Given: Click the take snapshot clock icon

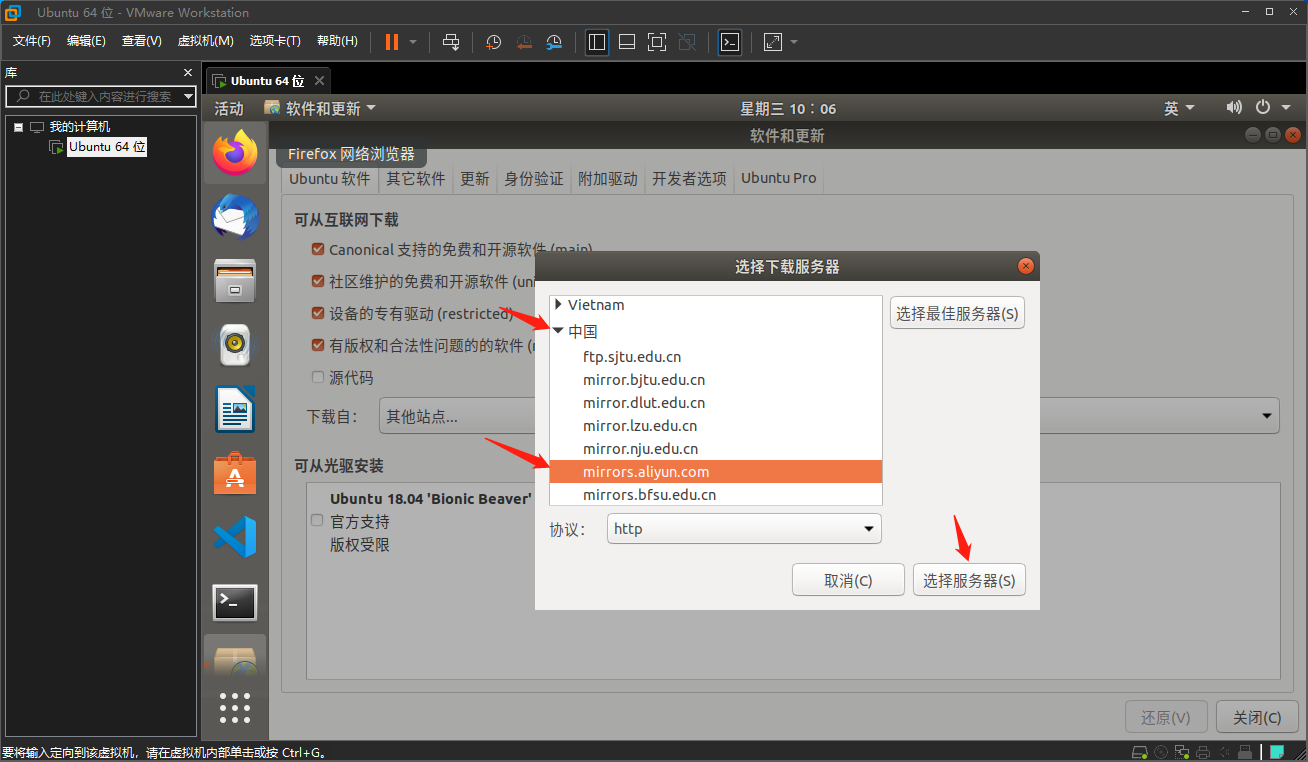Looking at the screenshot, I should click(493, 42).
